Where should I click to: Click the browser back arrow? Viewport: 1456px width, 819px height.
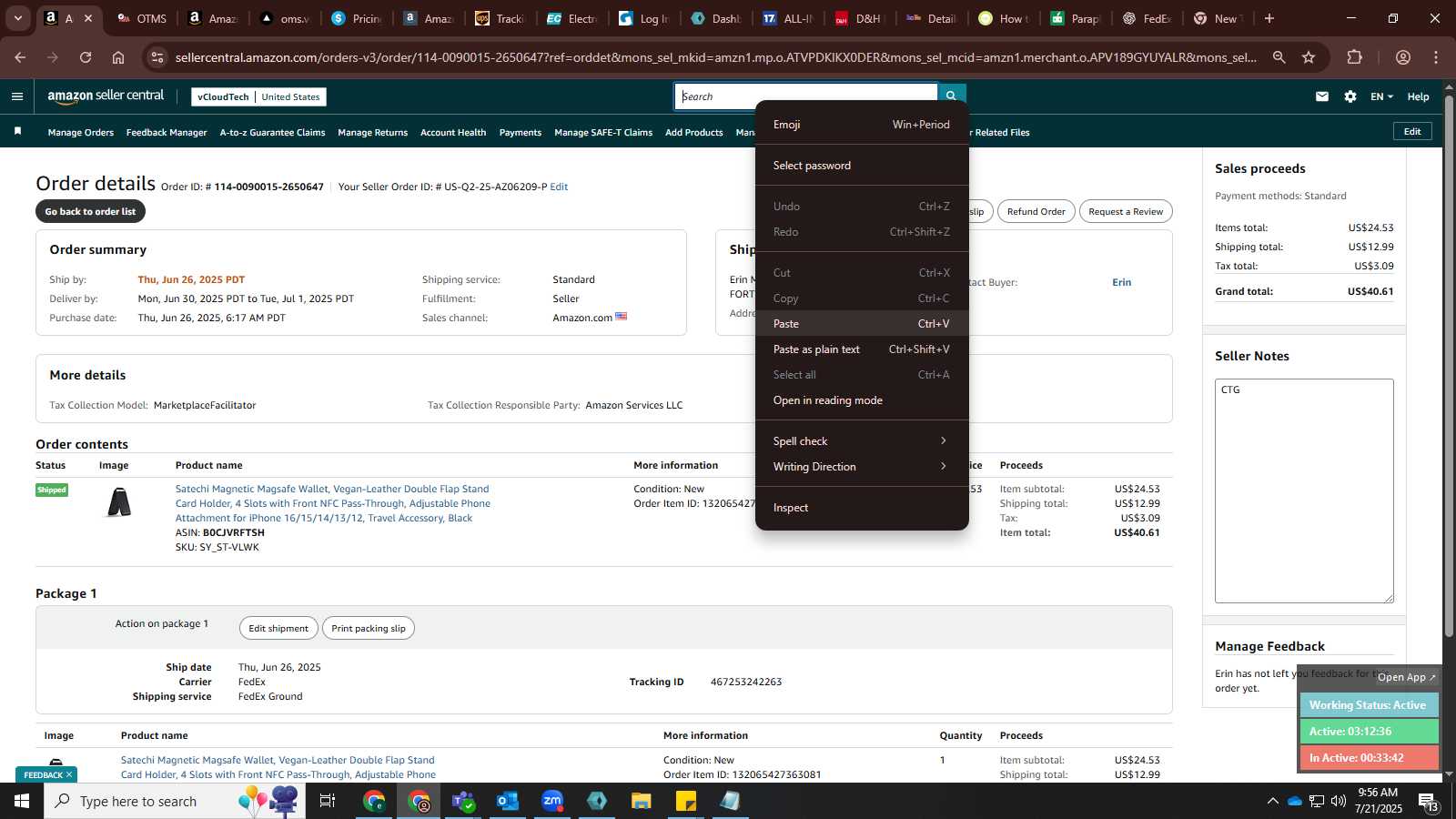click(20, 57)
